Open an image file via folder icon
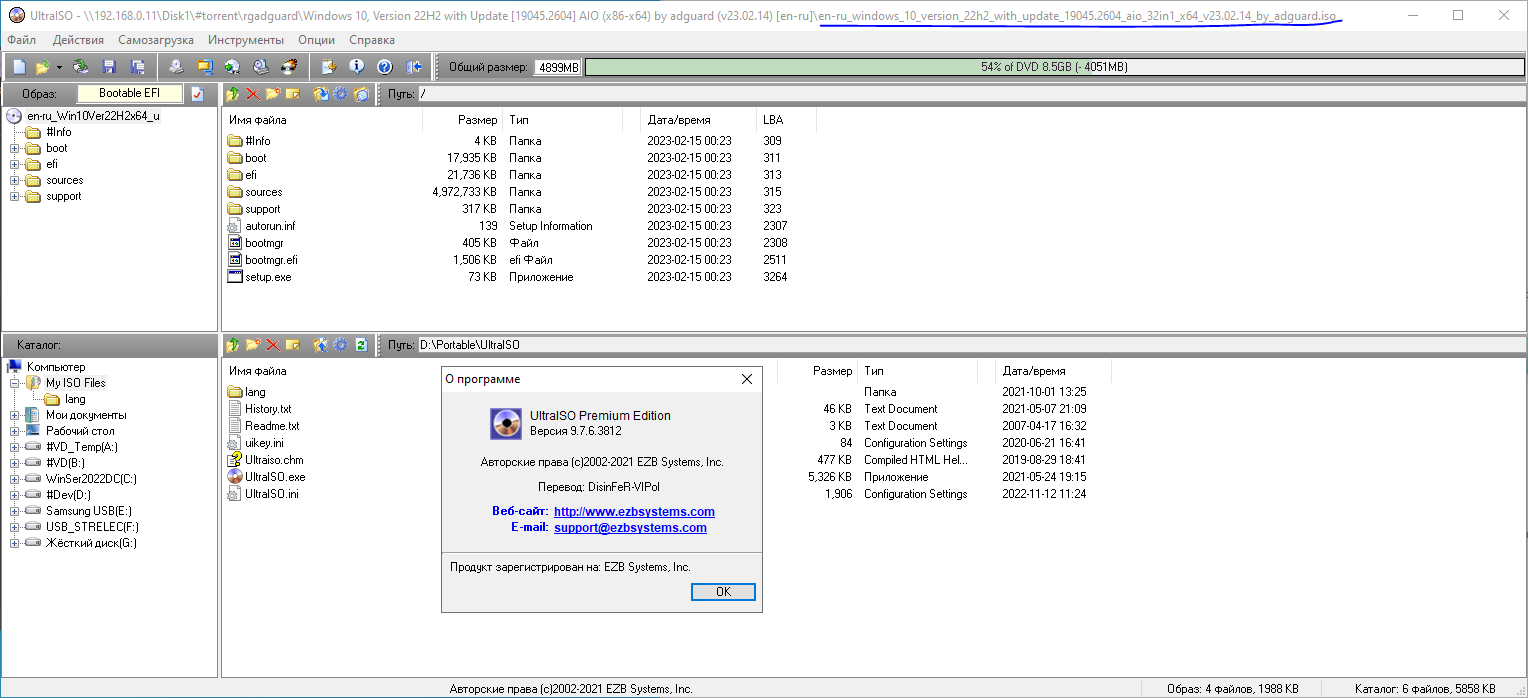The width and height of the screenshot is (1528, 698). [x=42, y=67]
